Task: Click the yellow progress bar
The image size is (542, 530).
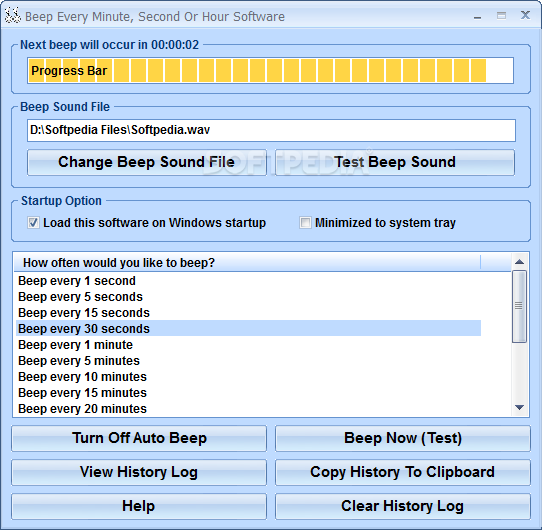Action: click(270, 71)
